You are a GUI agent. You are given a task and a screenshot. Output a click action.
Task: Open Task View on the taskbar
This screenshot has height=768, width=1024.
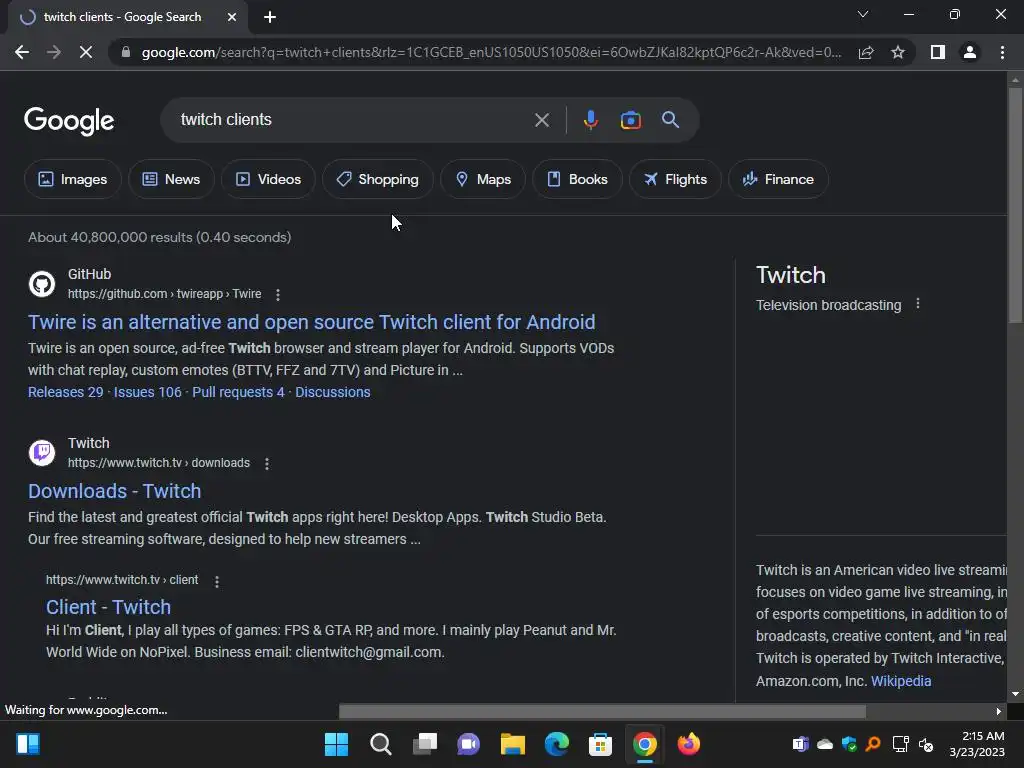(425, 744)
